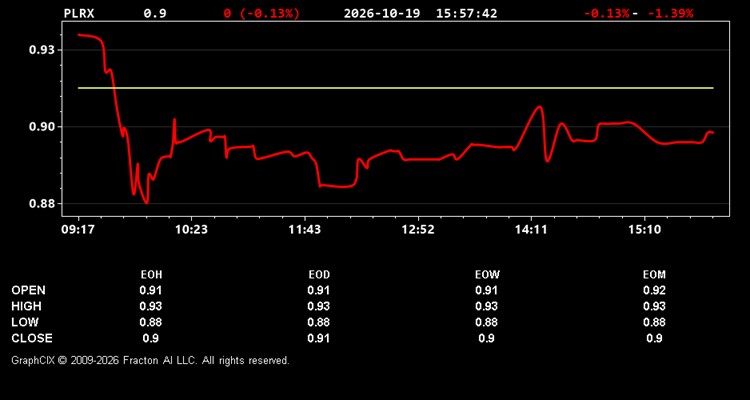Click the EOW OPEN value 0.91
This screenshot has height=400, width=750.
(x=486, y=290)
